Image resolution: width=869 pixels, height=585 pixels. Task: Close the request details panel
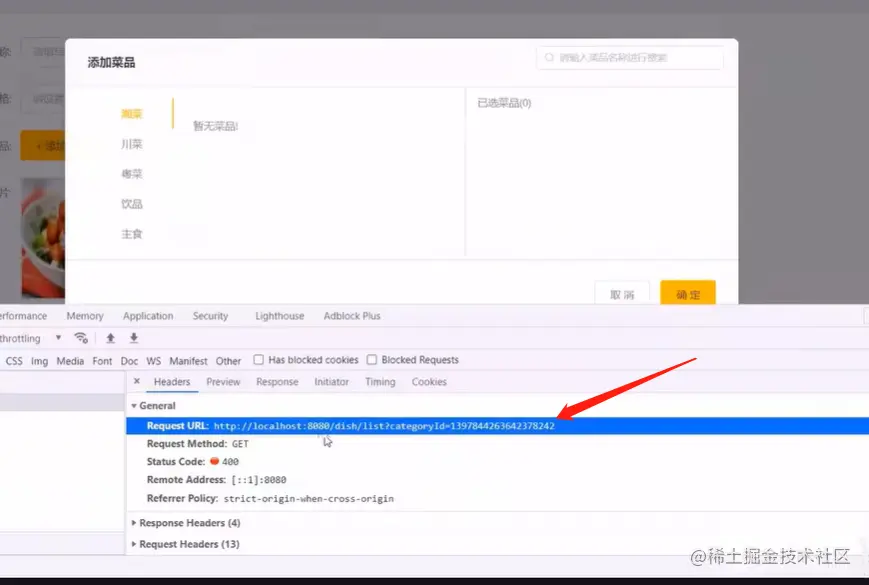137,381
